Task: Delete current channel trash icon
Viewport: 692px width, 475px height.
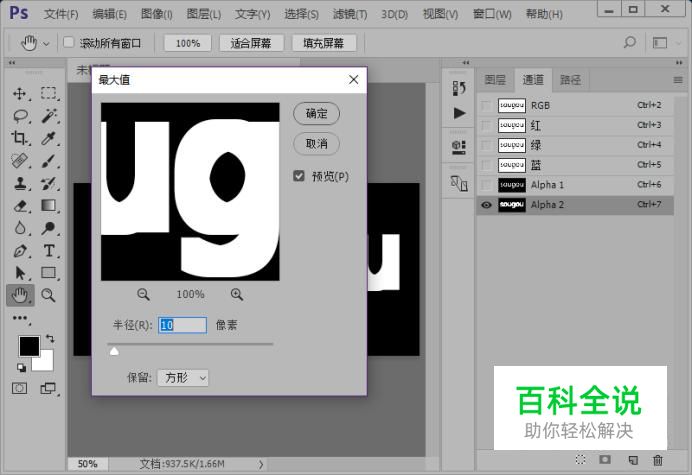Action: pos(658,460)
